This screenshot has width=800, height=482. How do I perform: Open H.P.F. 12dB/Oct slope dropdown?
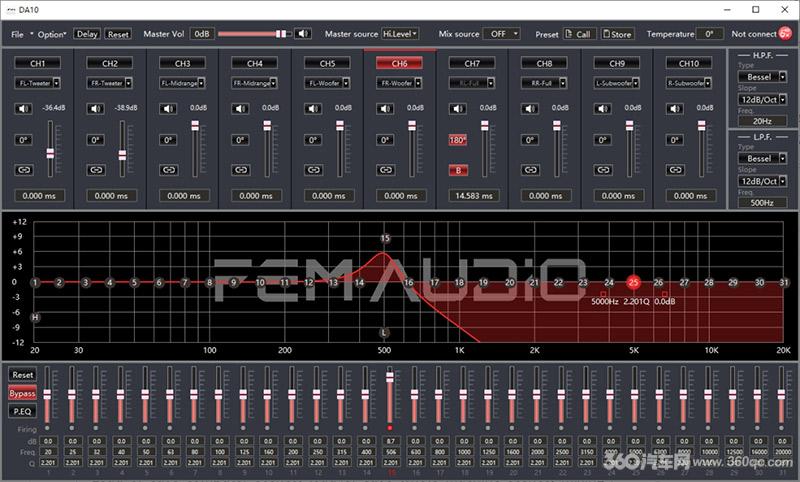(x=763, y=99)
